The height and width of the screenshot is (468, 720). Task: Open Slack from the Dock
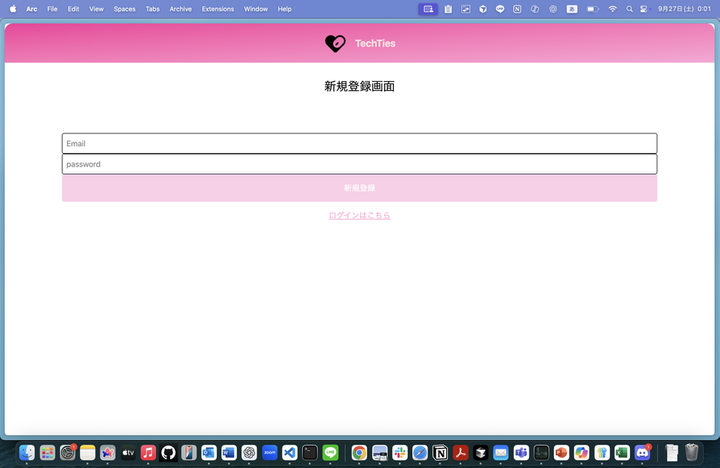click(x=400, y=453)
